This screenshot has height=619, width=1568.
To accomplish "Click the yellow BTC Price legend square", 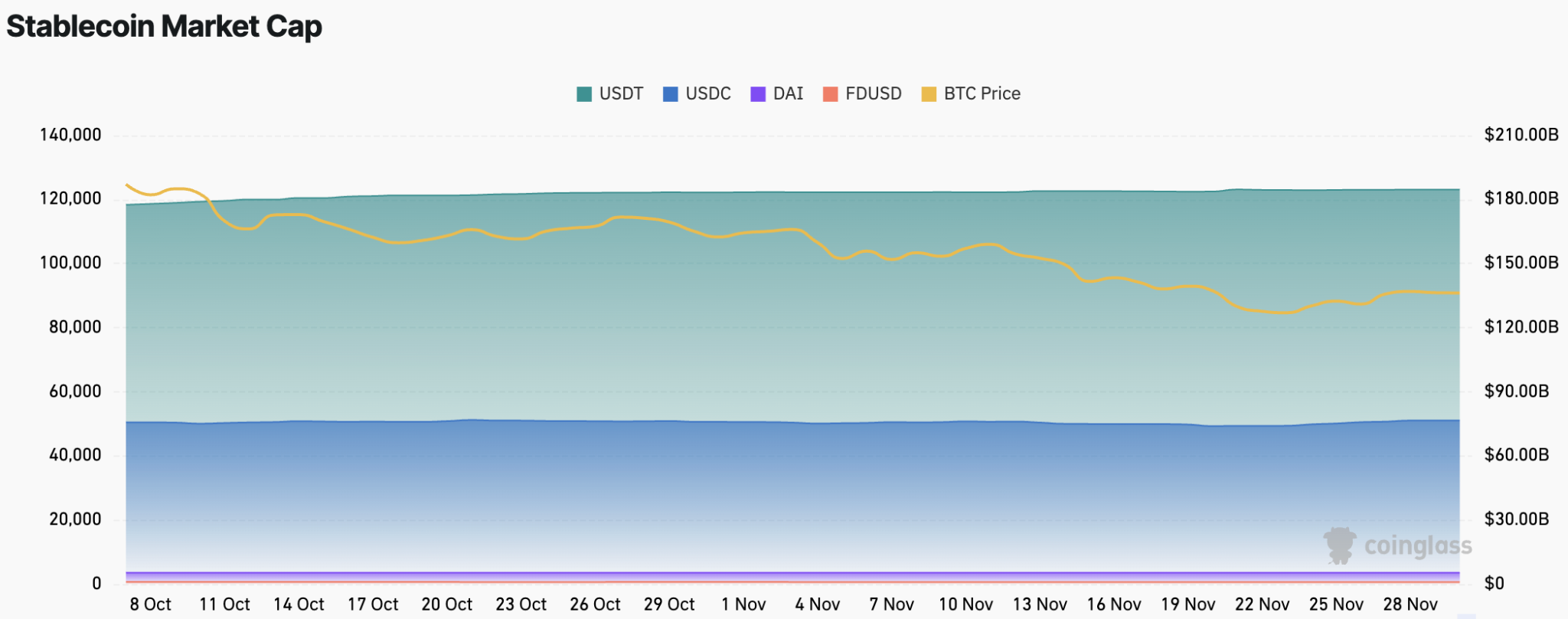I will tap(929, 94).
